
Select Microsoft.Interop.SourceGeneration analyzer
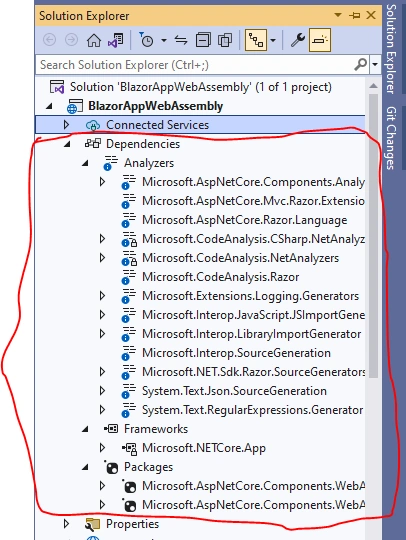pyautogui.click(x=236, y=353)
